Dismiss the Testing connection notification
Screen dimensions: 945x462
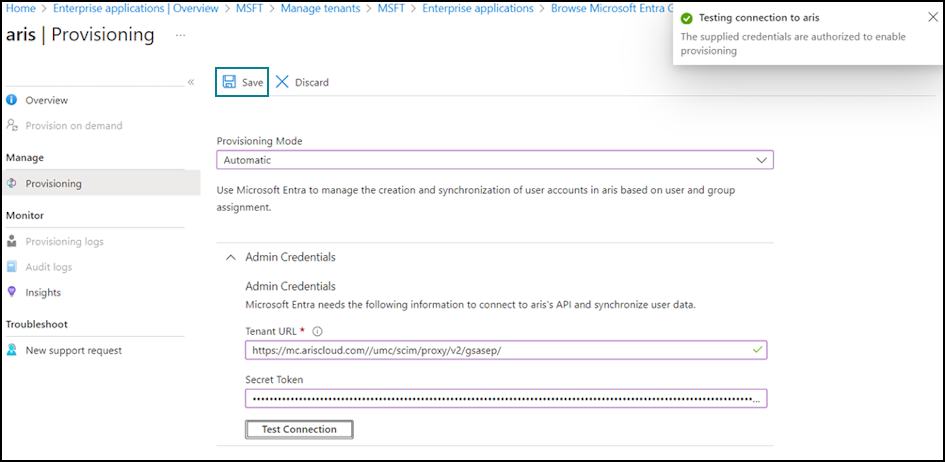(x=932, y=17)
